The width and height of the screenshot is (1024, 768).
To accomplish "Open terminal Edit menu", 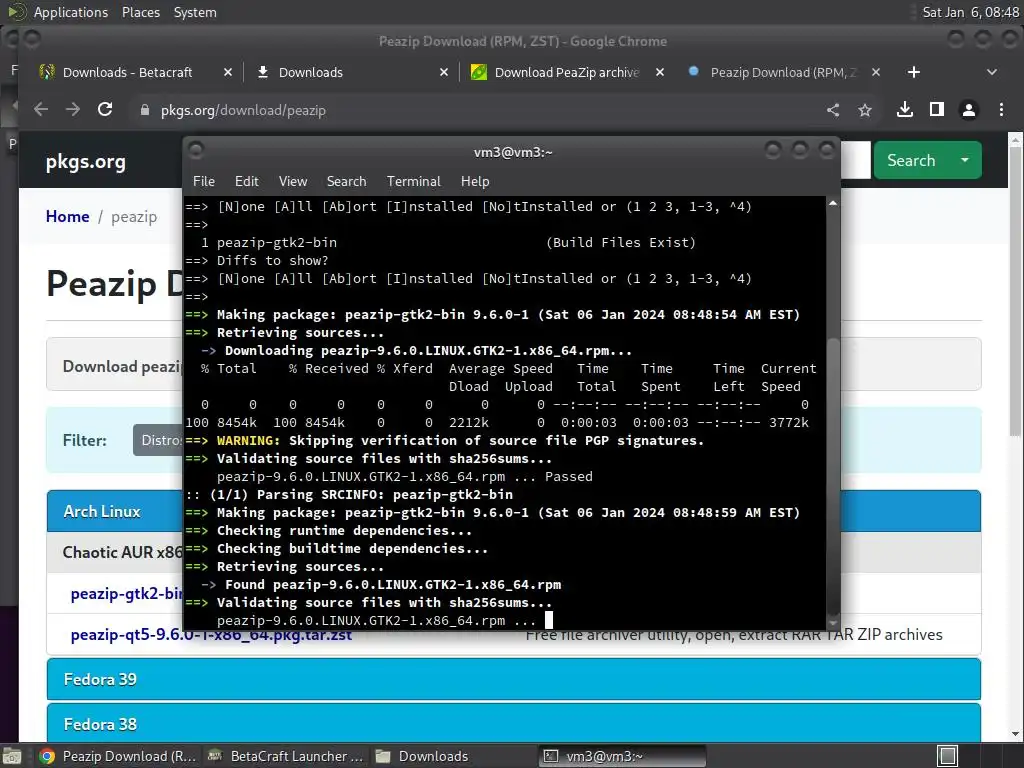I will tap(246, 181).
